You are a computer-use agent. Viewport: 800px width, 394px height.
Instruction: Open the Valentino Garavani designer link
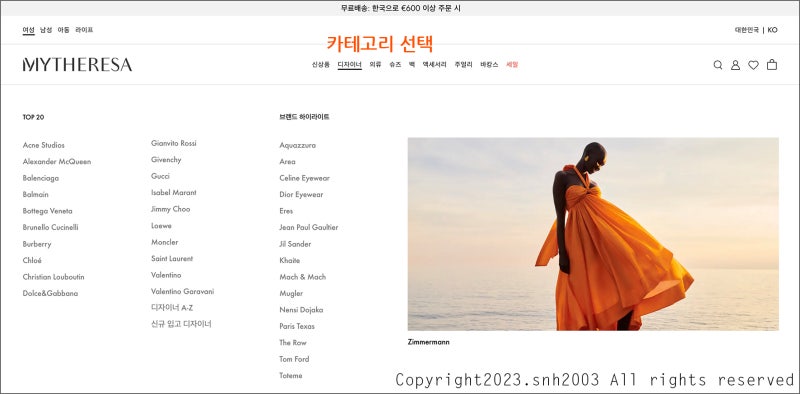click(x=183, y=291)
